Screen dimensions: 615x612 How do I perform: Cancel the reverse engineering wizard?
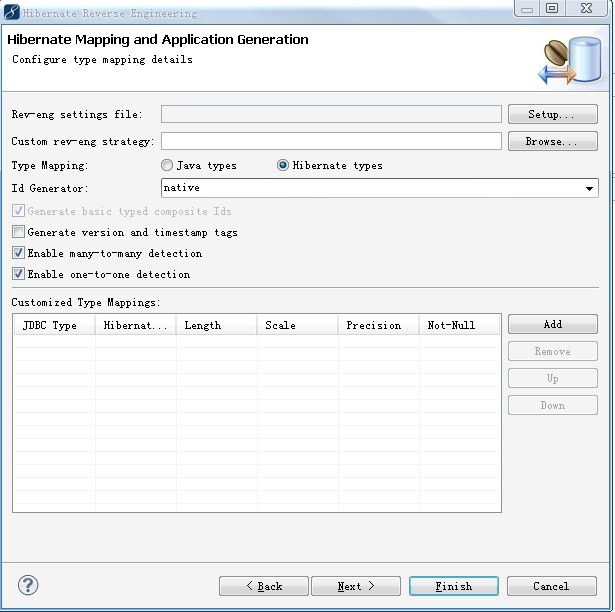(x=552, y=586)
